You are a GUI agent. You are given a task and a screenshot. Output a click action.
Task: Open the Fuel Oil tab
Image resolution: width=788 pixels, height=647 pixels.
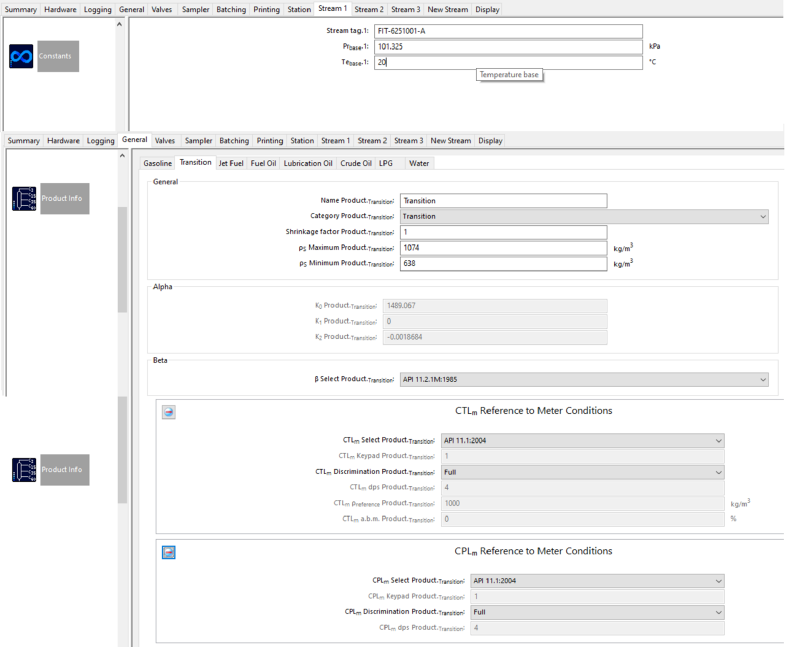263,163
